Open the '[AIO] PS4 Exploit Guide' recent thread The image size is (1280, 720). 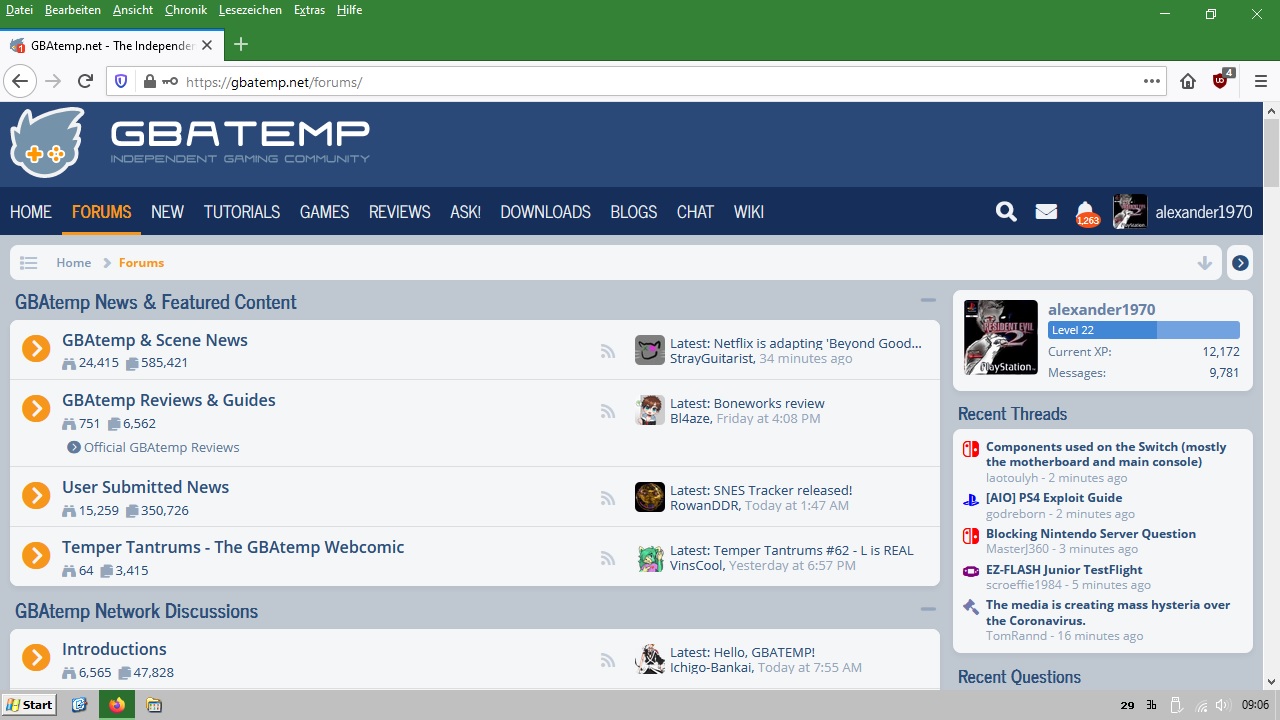click(1054, 498)
